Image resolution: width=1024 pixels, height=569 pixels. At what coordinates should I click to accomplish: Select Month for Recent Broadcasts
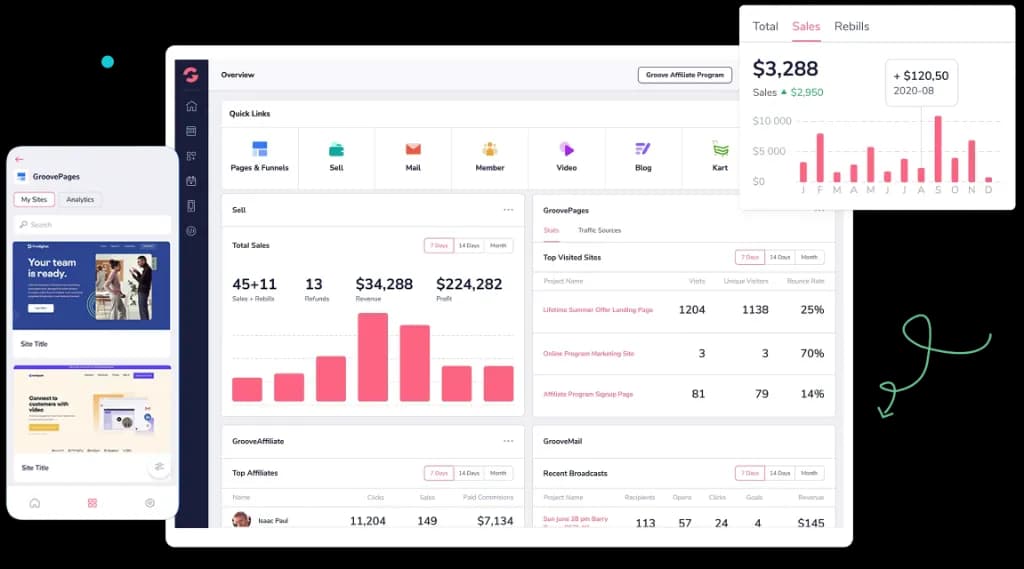(809, 473)
